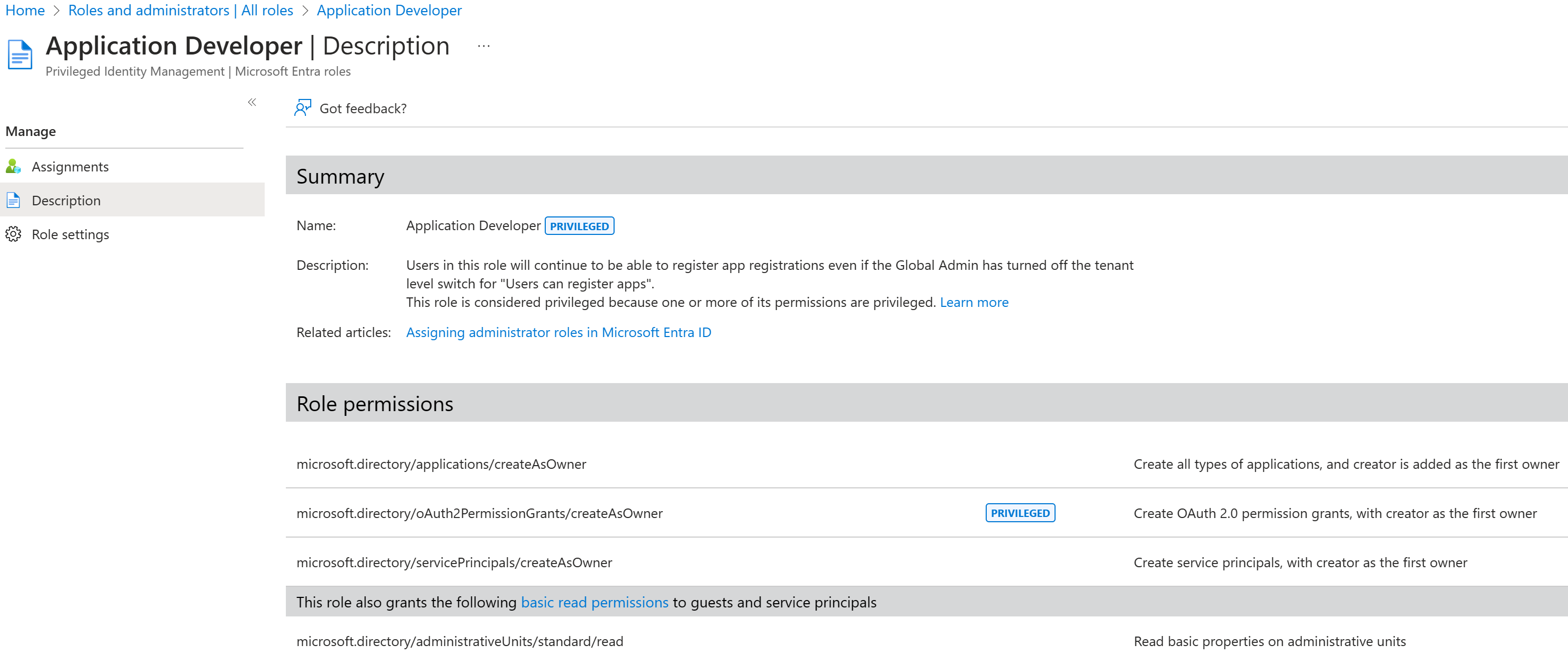Open the basic read permissions link

(594, 602)
